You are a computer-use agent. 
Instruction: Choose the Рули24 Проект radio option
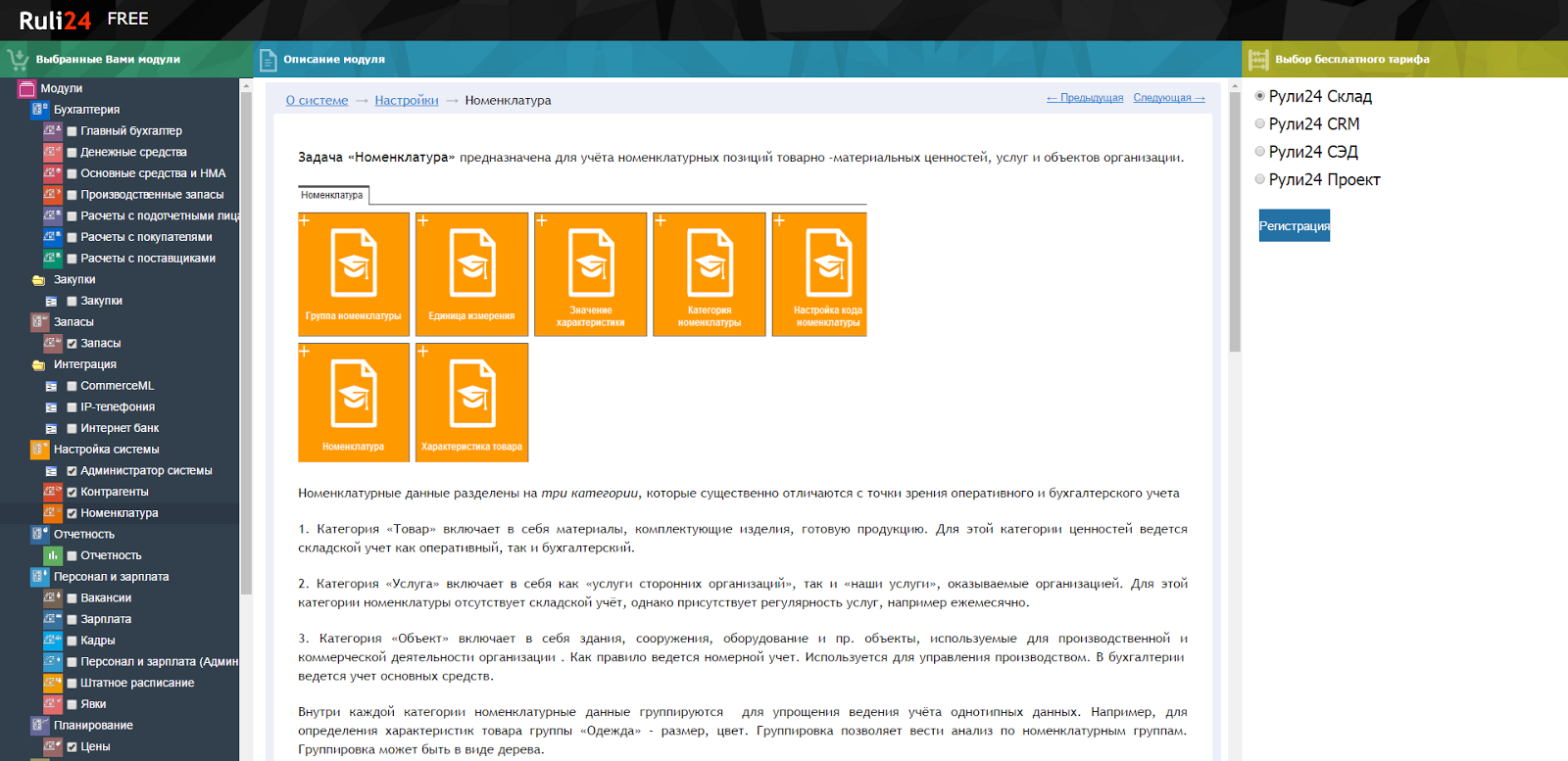(1260, 179)
